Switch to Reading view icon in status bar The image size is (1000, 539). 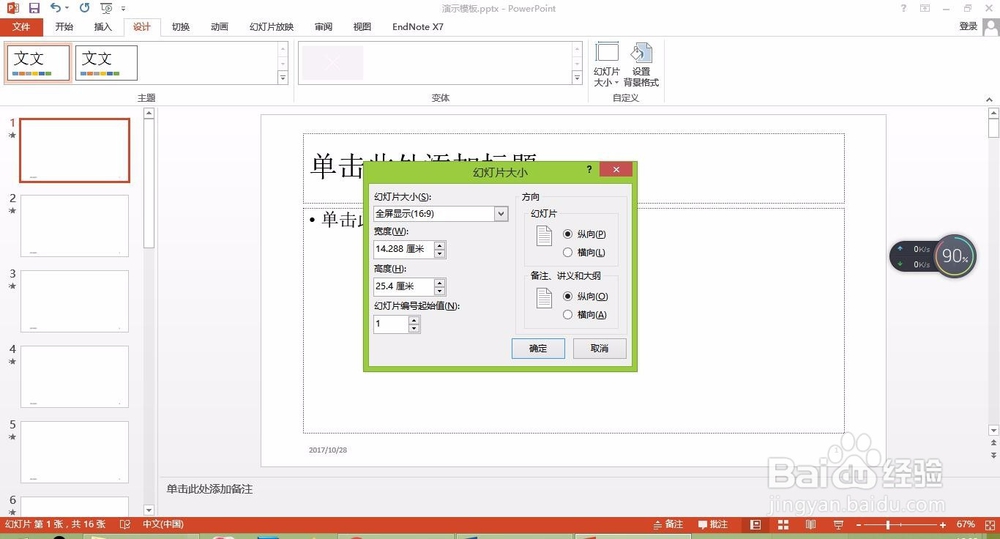pyautogui.click(x=811, y=524)
